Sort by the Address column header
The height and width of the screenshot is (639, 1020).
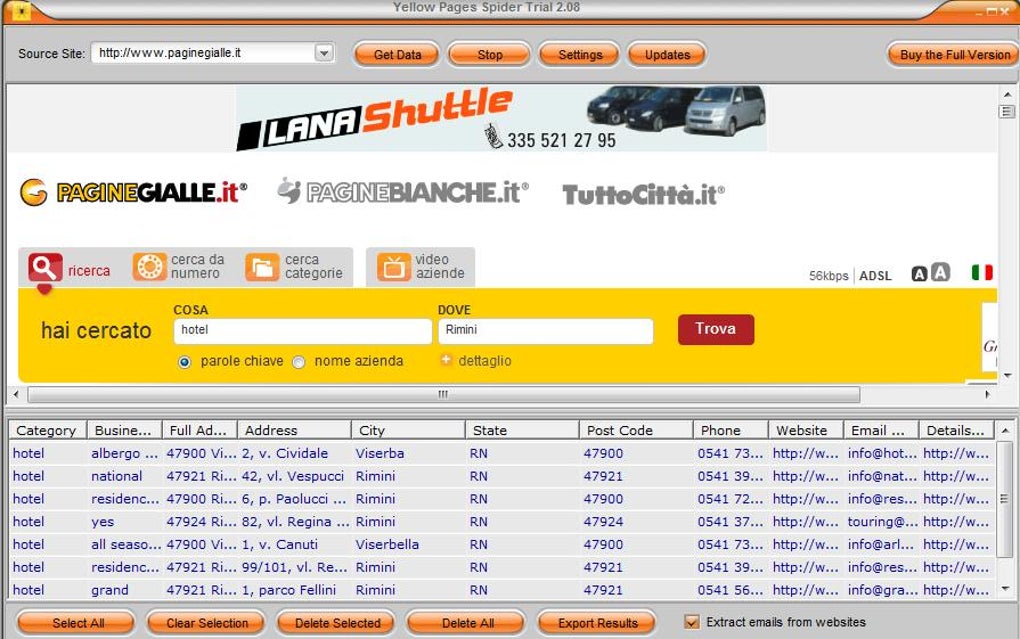pyautogui.click(x=294, y=430)
